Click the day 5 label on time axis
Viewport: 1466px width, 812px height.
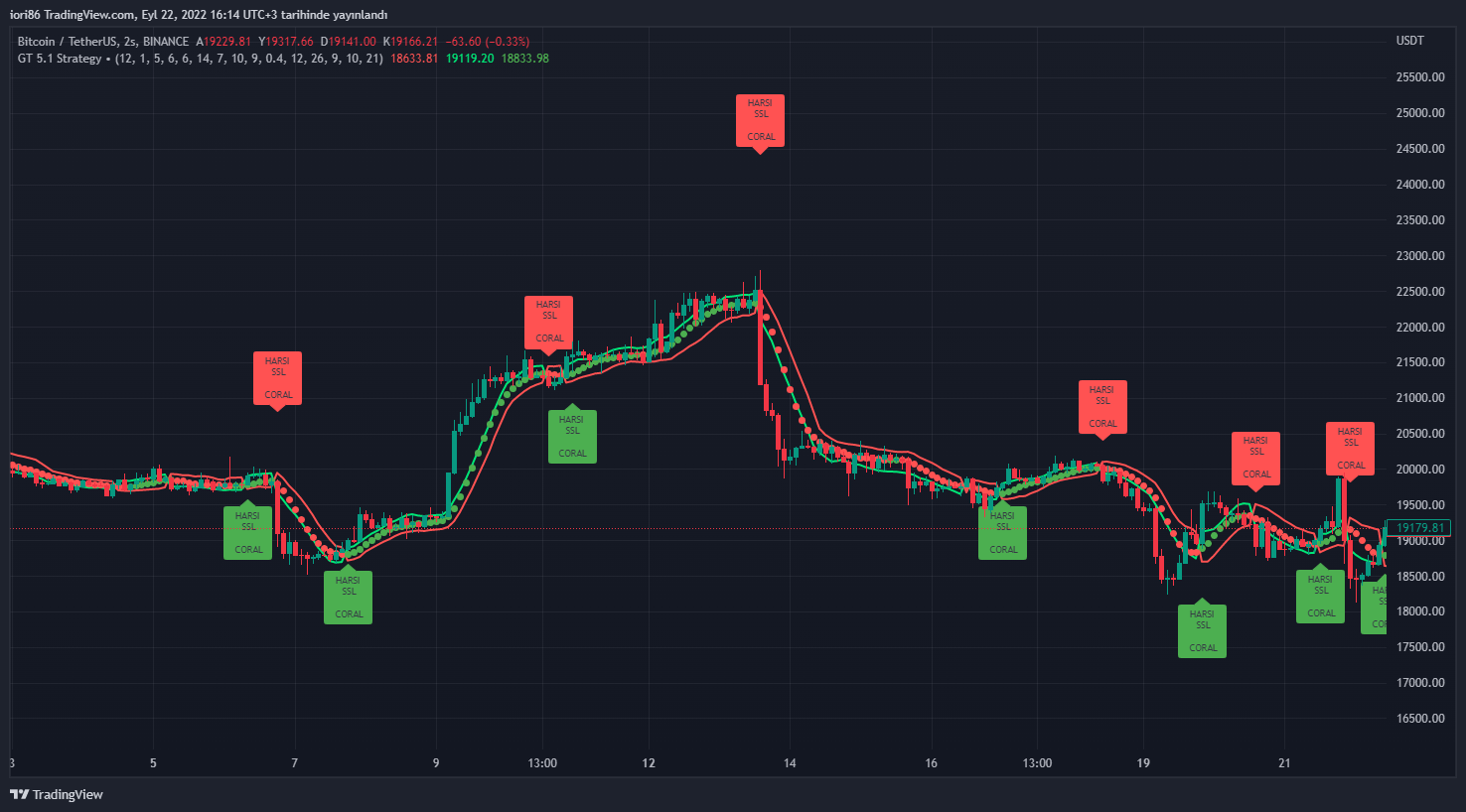(153, 763)
